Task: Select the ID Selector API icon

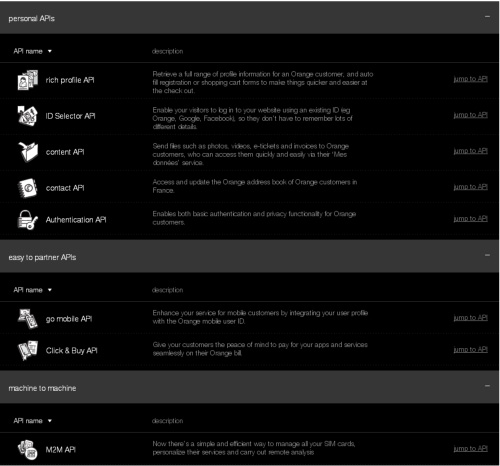Action: click(28, 116)
